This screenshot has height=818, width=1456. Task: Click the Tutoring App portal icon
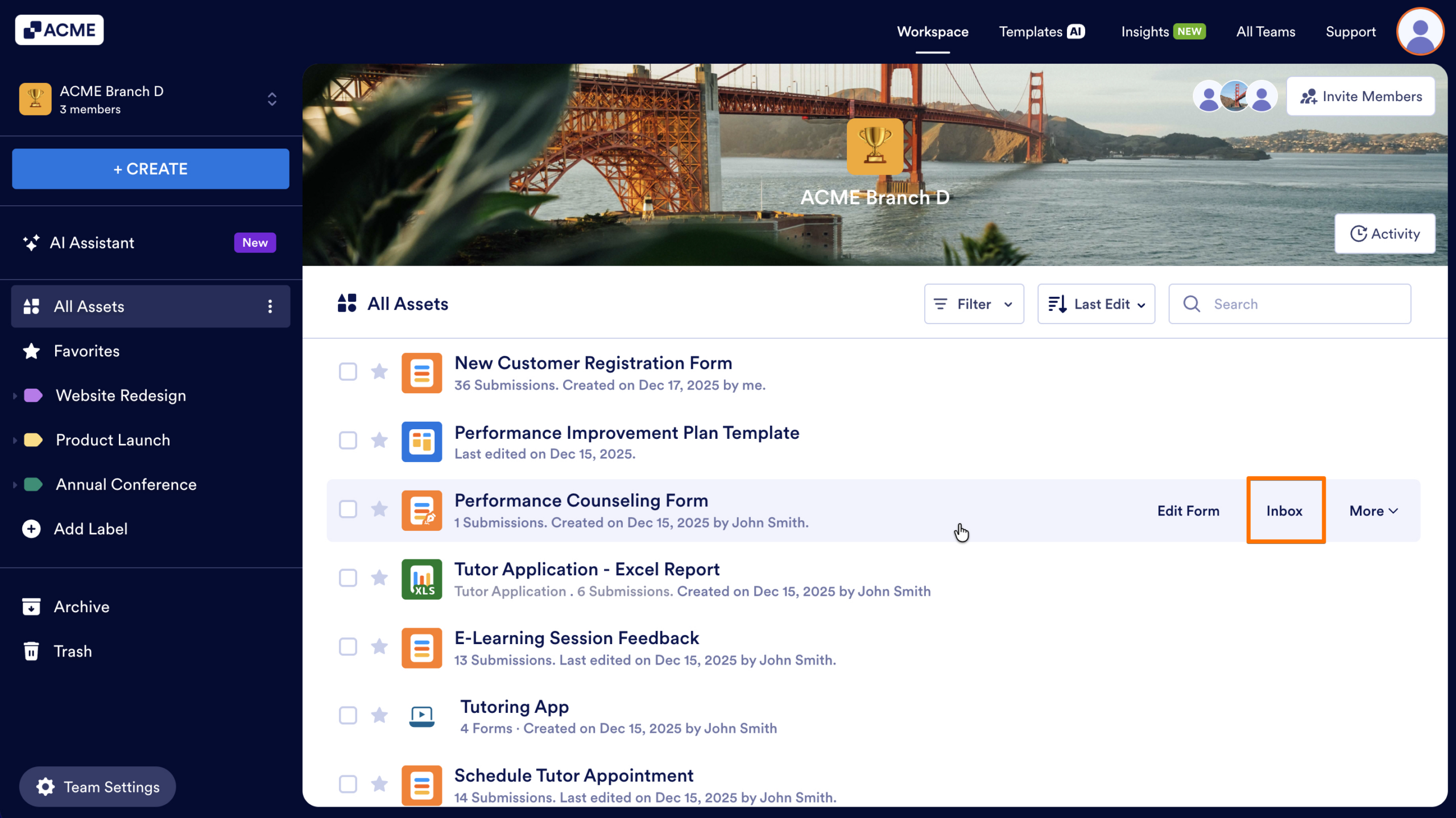pos(421,716)
